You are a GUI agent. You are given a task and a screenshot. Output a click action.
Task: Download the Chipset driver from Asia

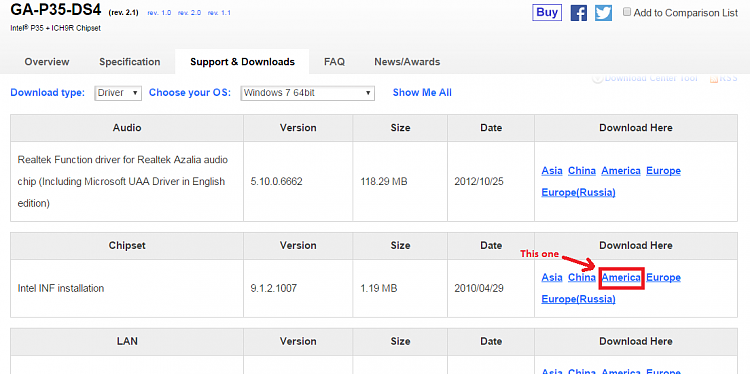coord(552,277)
